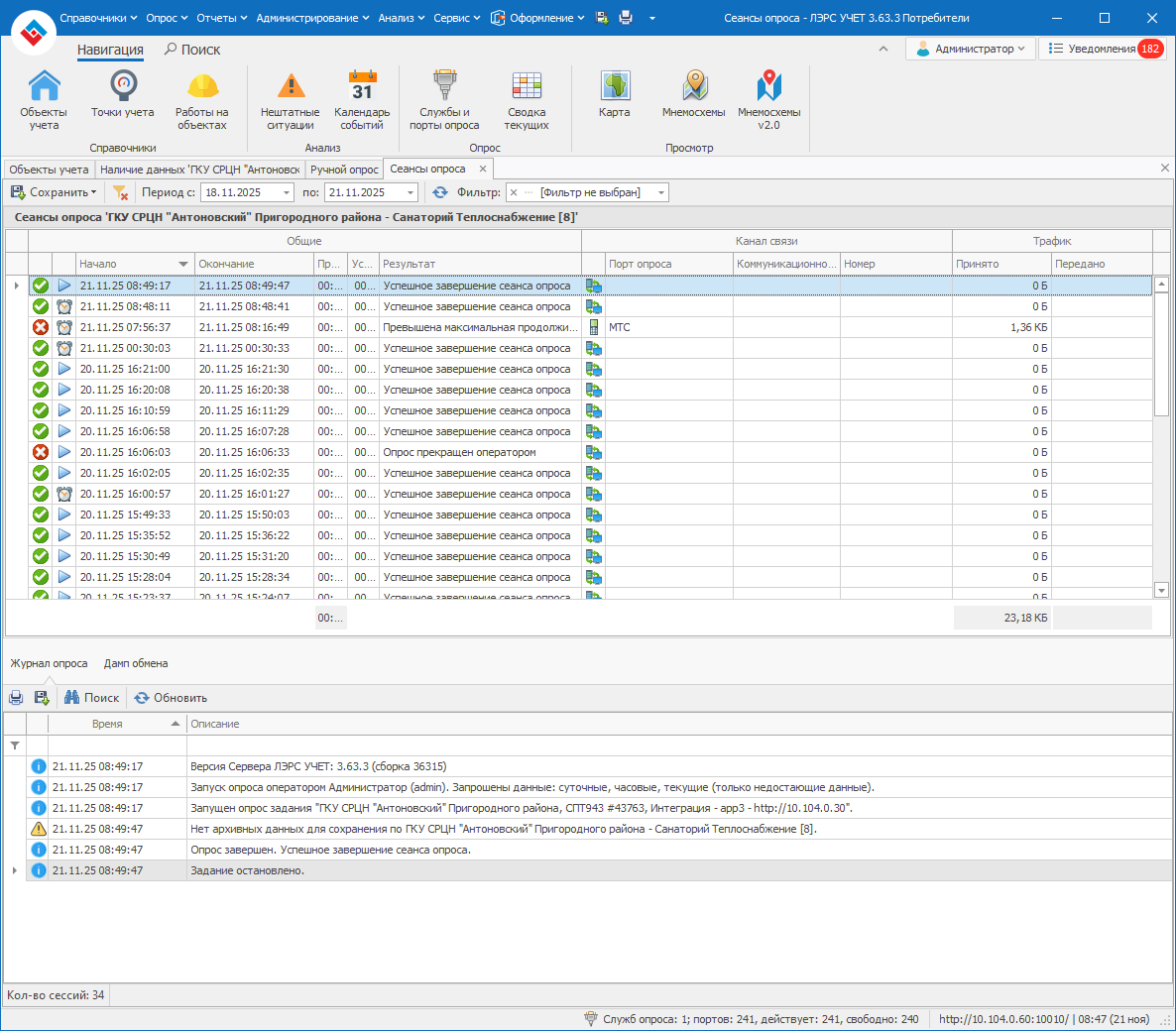The height and width of the screenshot is (1031, 1176).
Task: Open Уведомления notifications button
Action: [1103, 49]
